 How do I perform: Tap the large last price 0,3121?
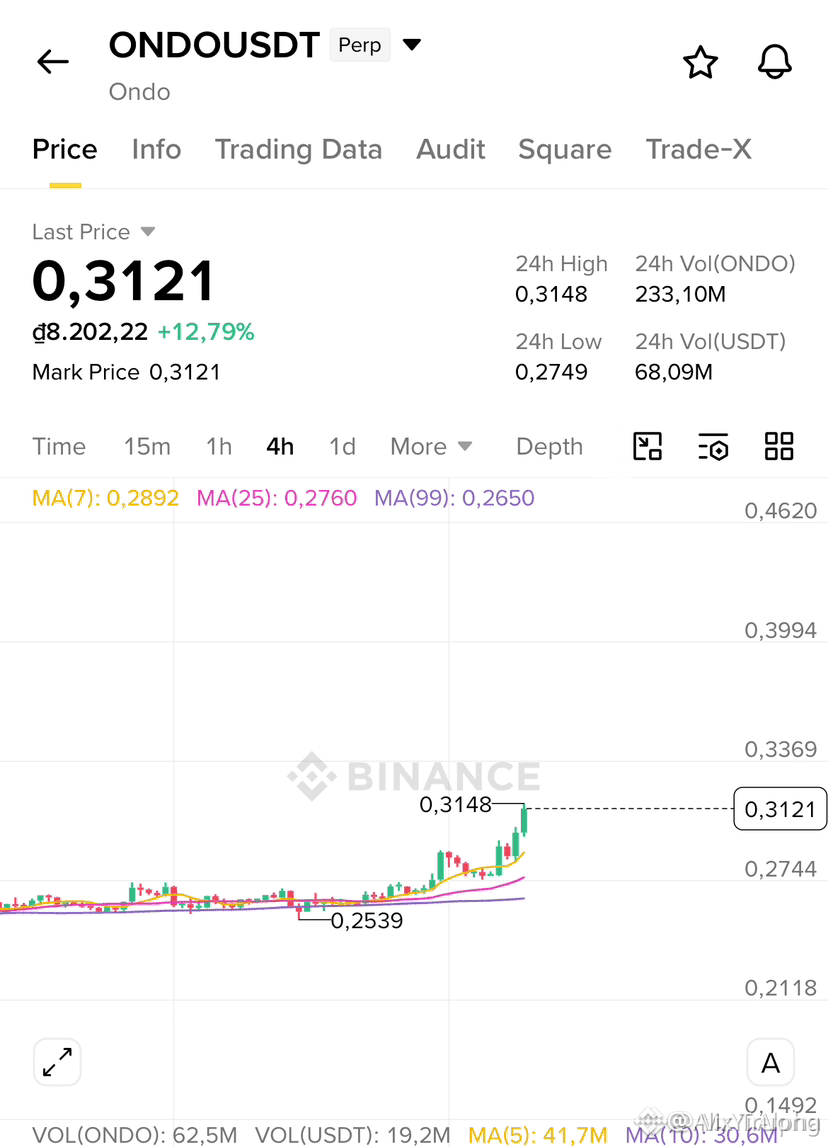click(124, 281)
